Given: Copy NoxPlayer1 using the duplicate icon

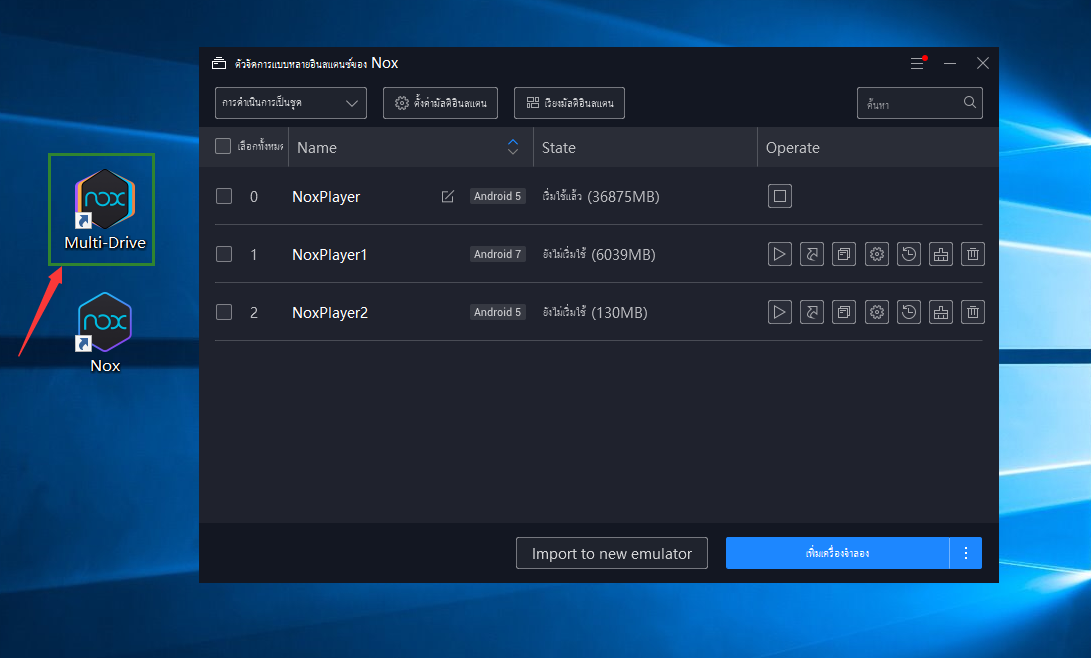Looking at the screenshot, I should click(x=844, y=255).
